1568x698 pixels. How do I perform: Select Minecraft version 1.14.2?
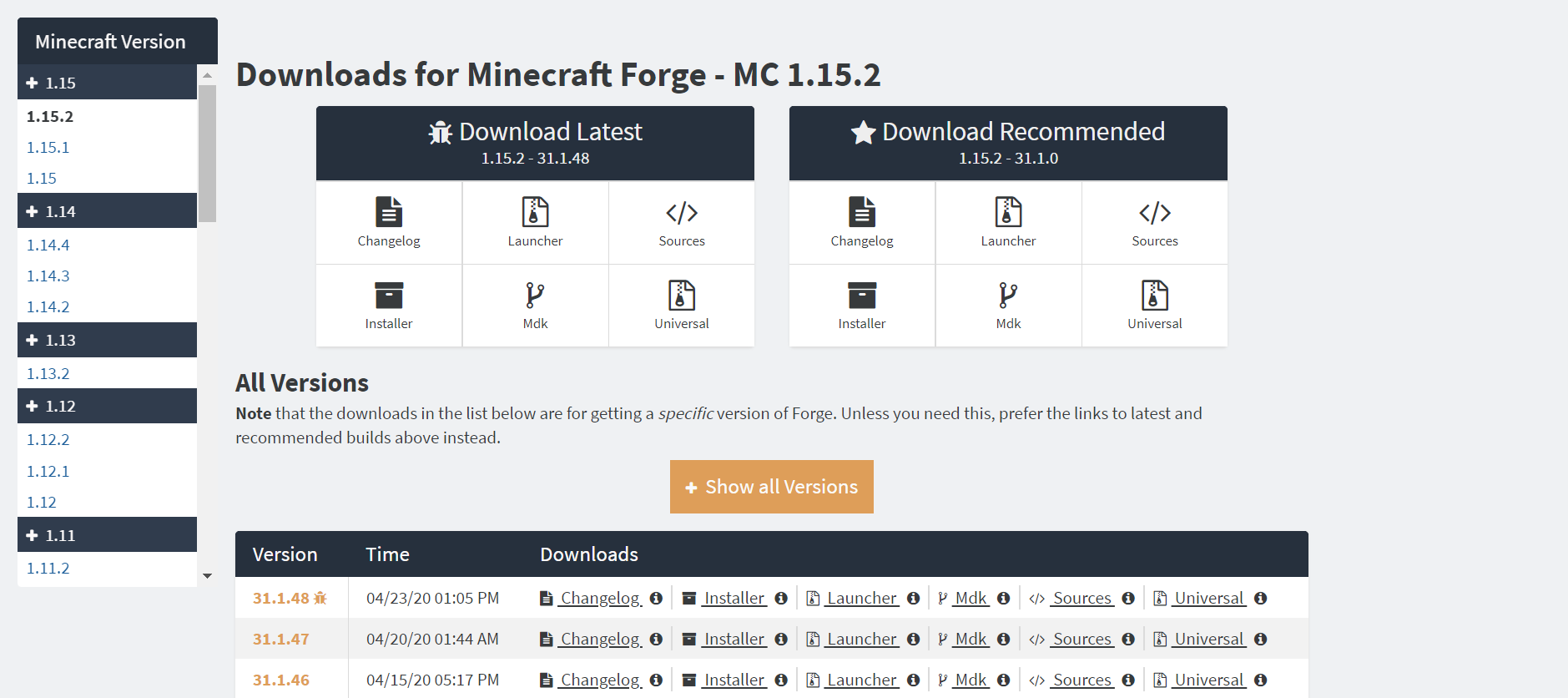pos(48,306)
